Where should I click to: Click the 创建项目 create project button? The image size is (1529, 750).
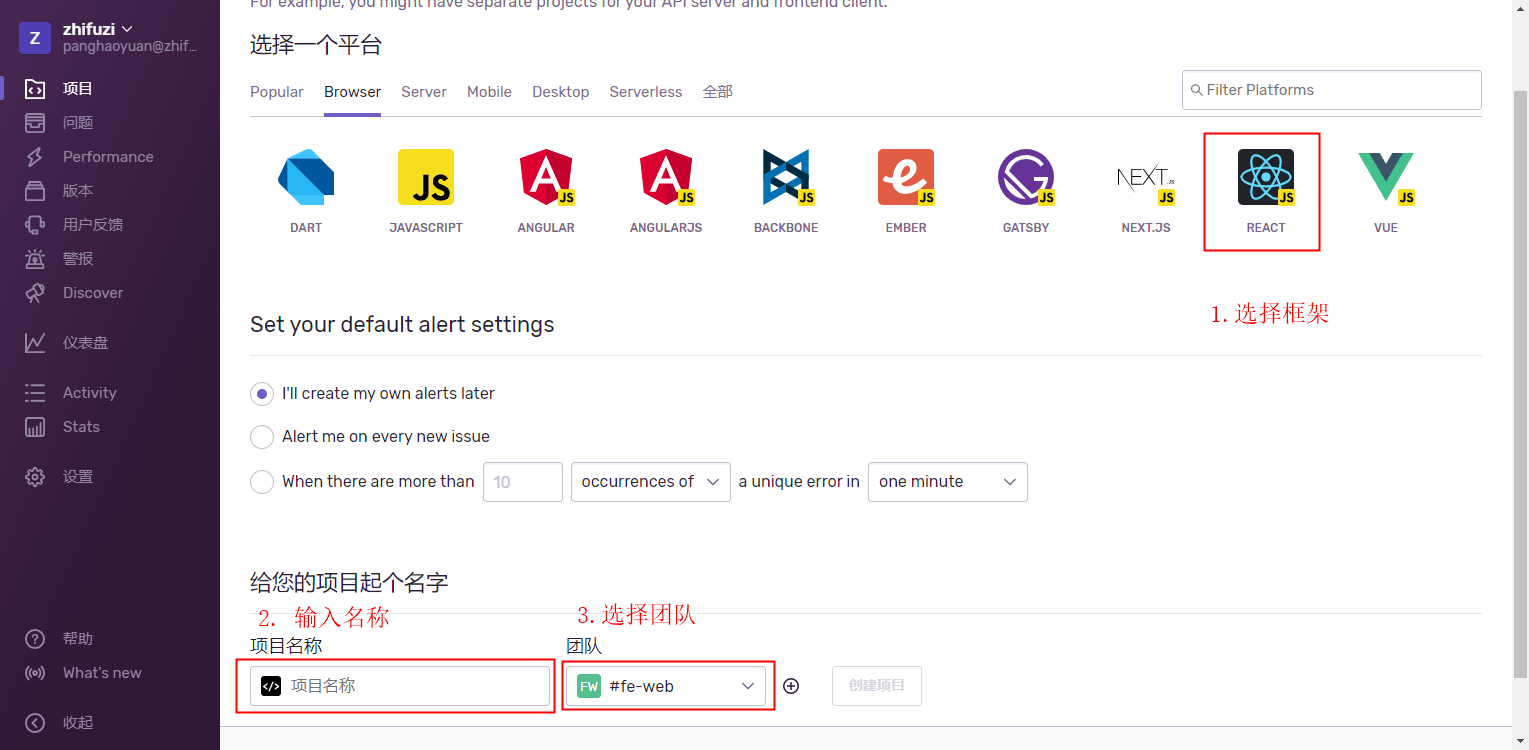(x=877, y=686)
